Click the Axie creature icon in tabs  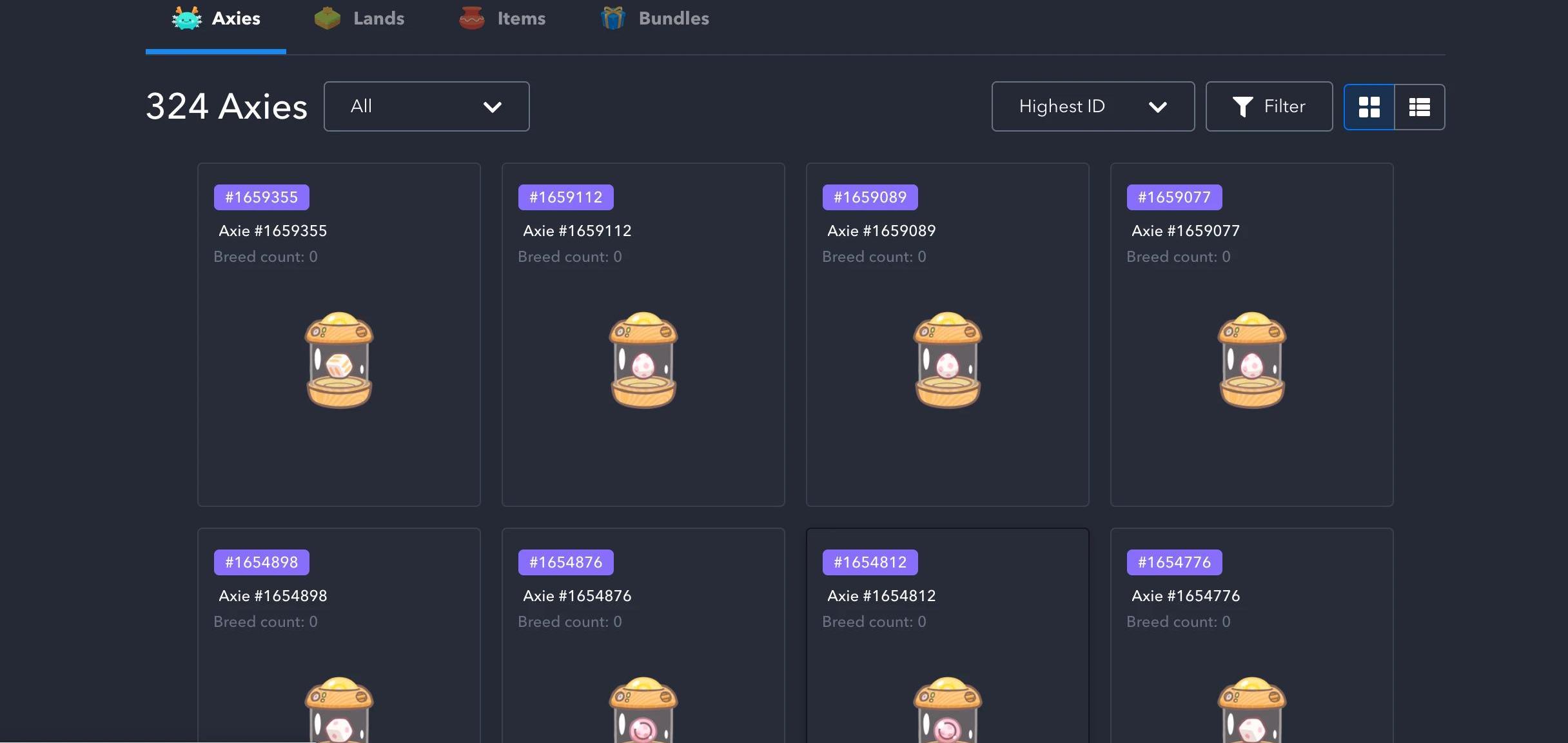click(187, 18)
